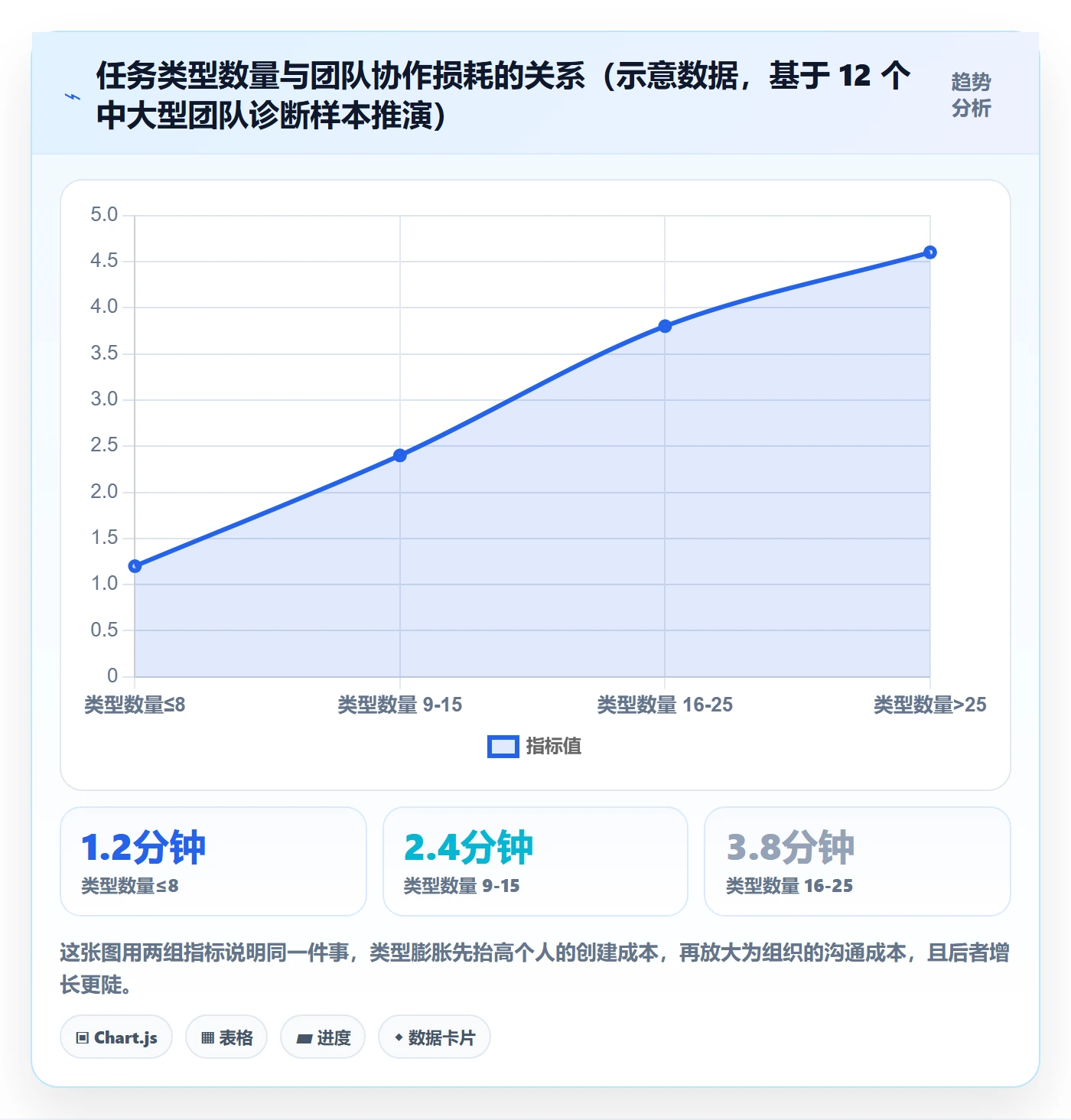Screen dimensions: 1071x1120
Task: Select the 表格 tag chip
Action: pos(226,1037)
